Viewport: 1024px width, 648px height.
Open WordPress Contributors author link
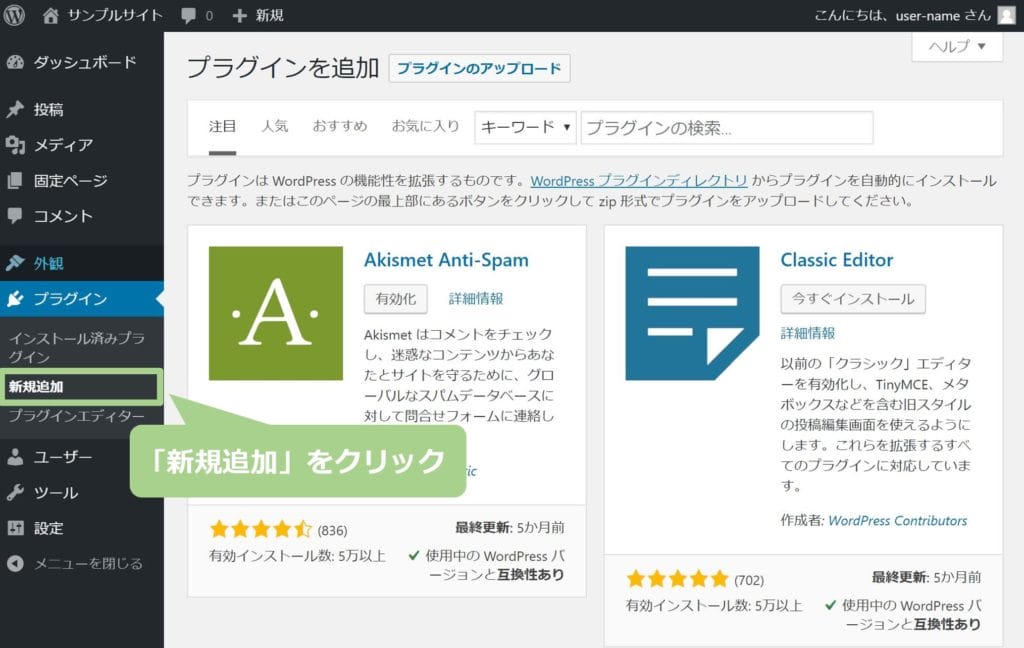[x=897, y=521]
